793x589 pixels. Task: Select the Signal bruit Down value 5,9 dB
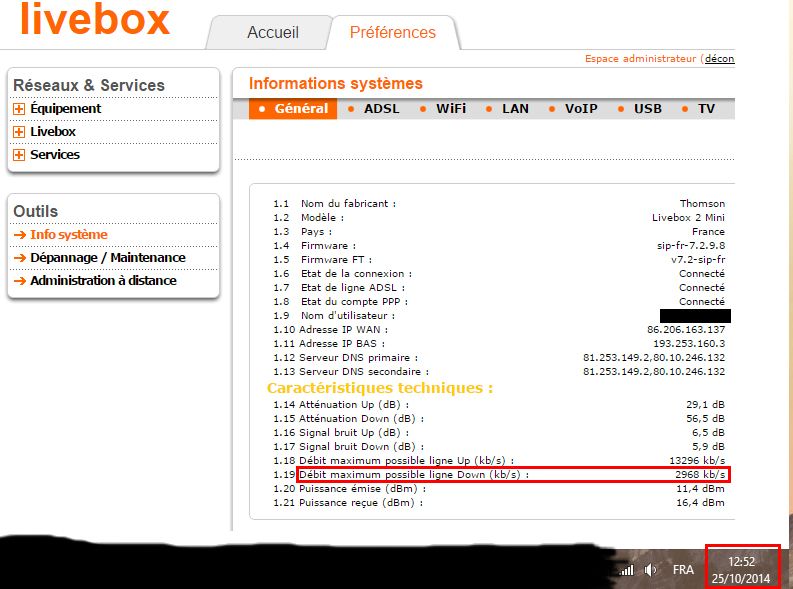[709, 447]
